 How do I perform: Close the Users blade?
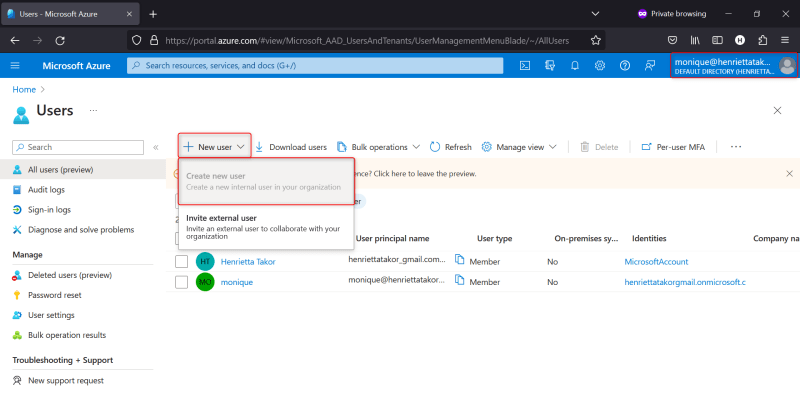click(777, 110)
